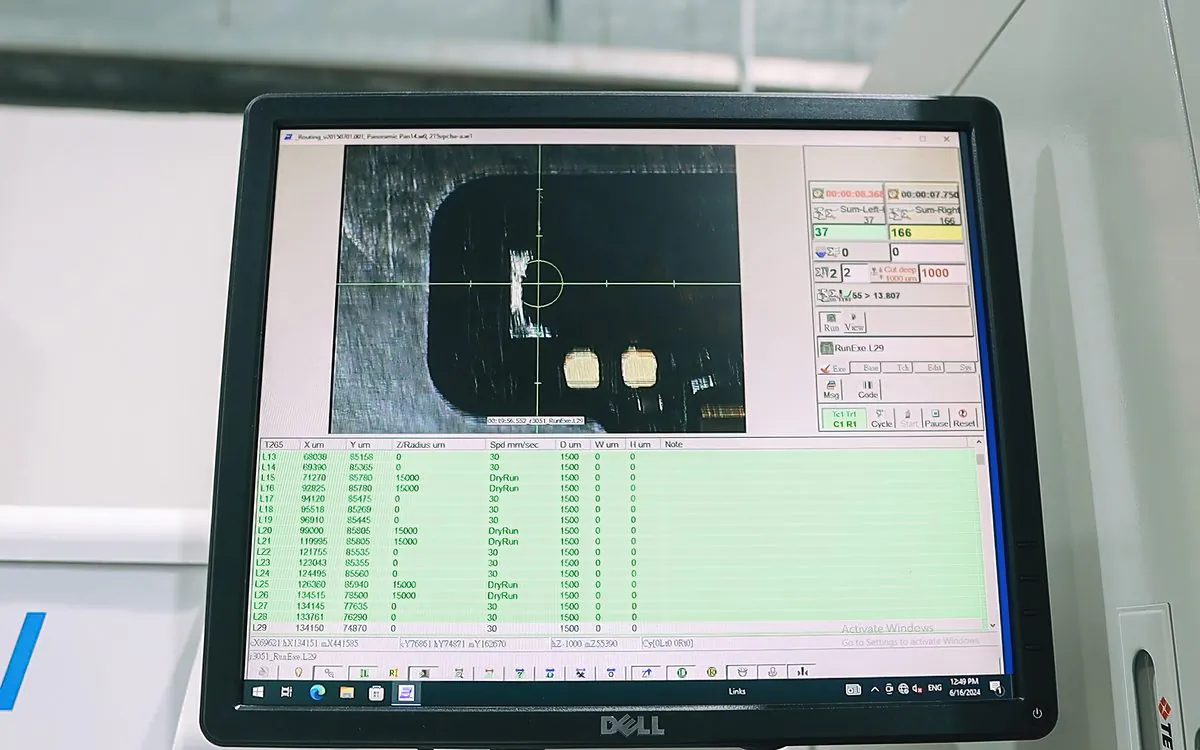This screenshot has width=1200, height=750.
Task: Click the X um column header
Action: click(322, 444)
